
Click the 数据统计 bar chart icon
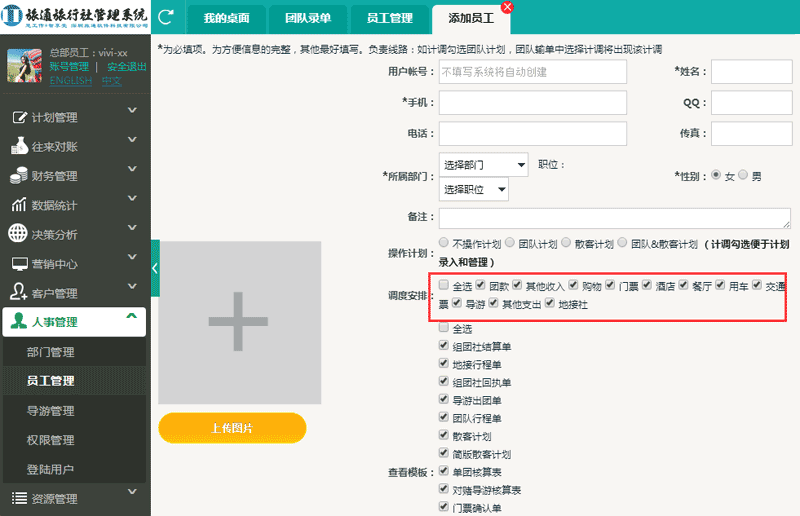point(18,205)
